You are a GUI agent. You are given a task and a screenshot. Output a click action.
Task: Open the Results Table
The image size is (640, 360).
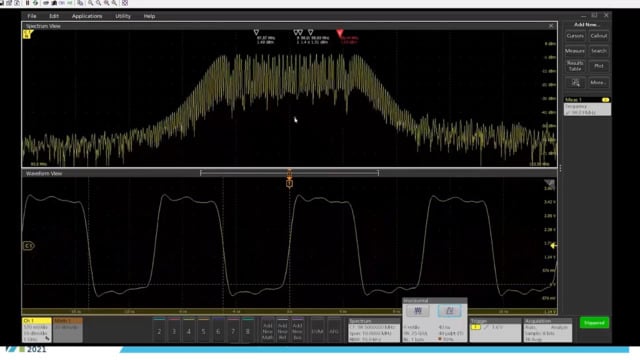click(x=575, y=66)
